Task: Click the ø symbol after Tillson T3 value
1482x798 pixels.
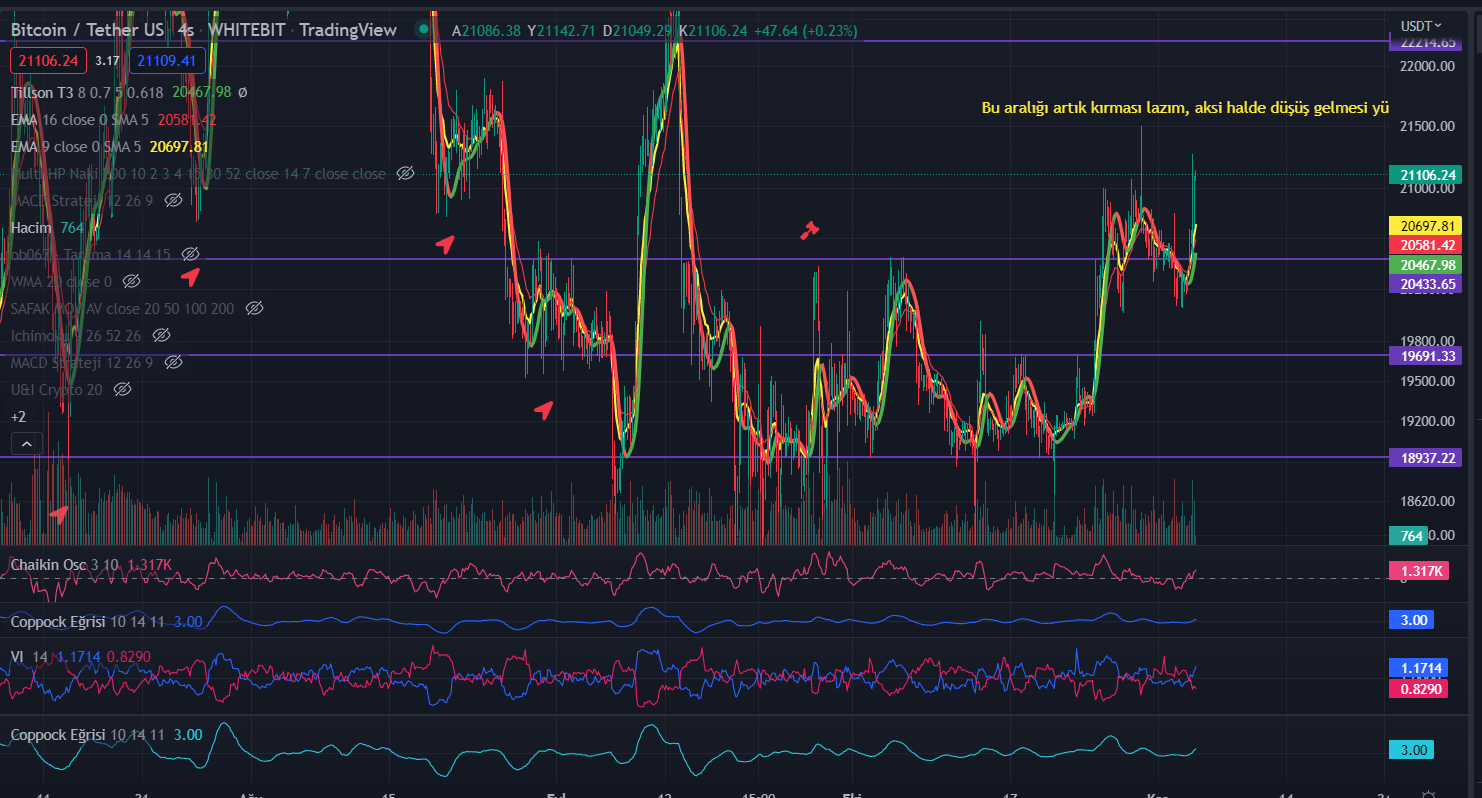Action: coord(242,92)
